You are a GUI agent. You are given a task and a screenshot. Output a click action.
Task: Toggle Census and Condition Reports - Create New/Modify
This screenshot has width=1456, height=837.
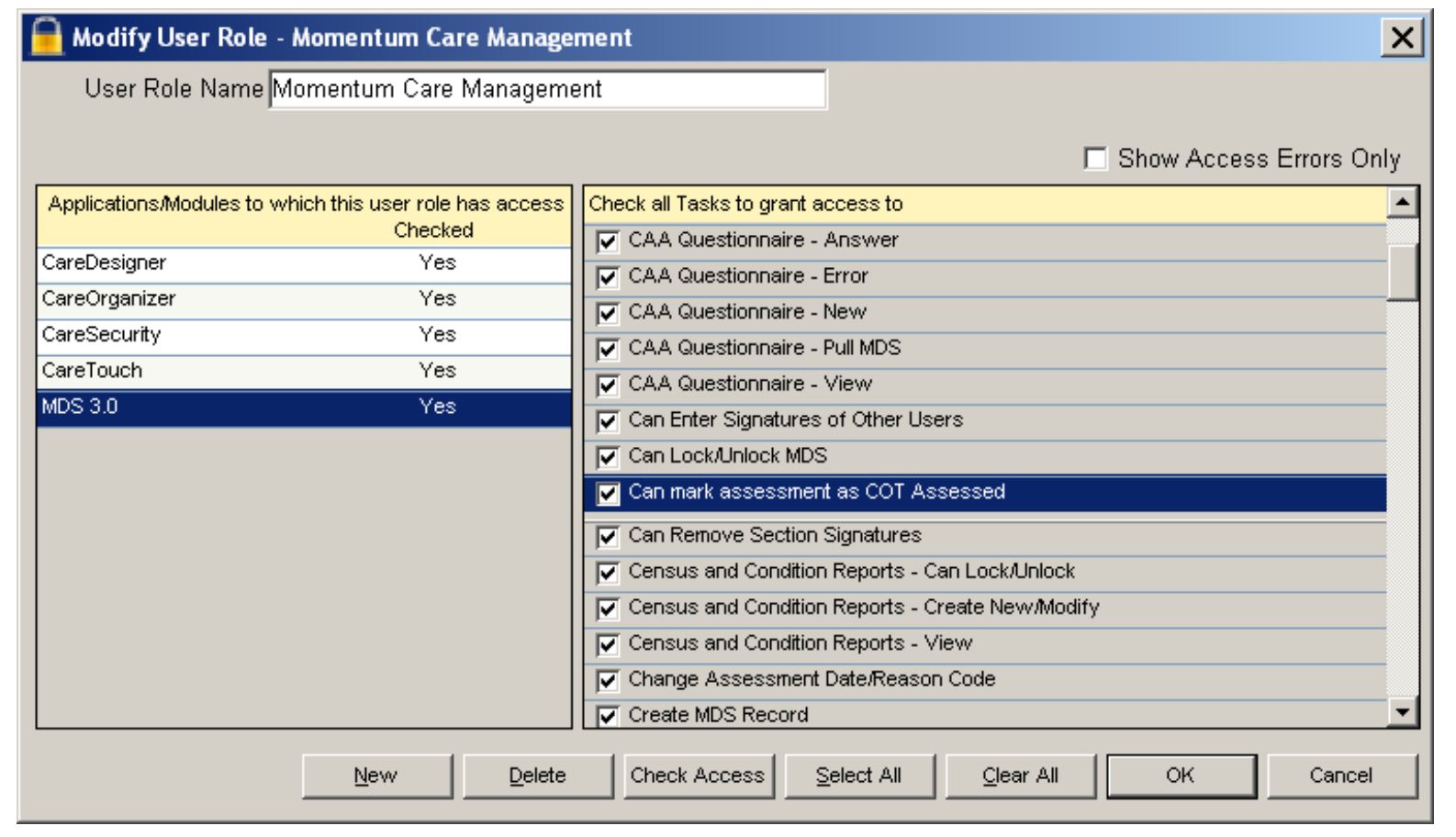pyautogui.click(x=608, y=608)
